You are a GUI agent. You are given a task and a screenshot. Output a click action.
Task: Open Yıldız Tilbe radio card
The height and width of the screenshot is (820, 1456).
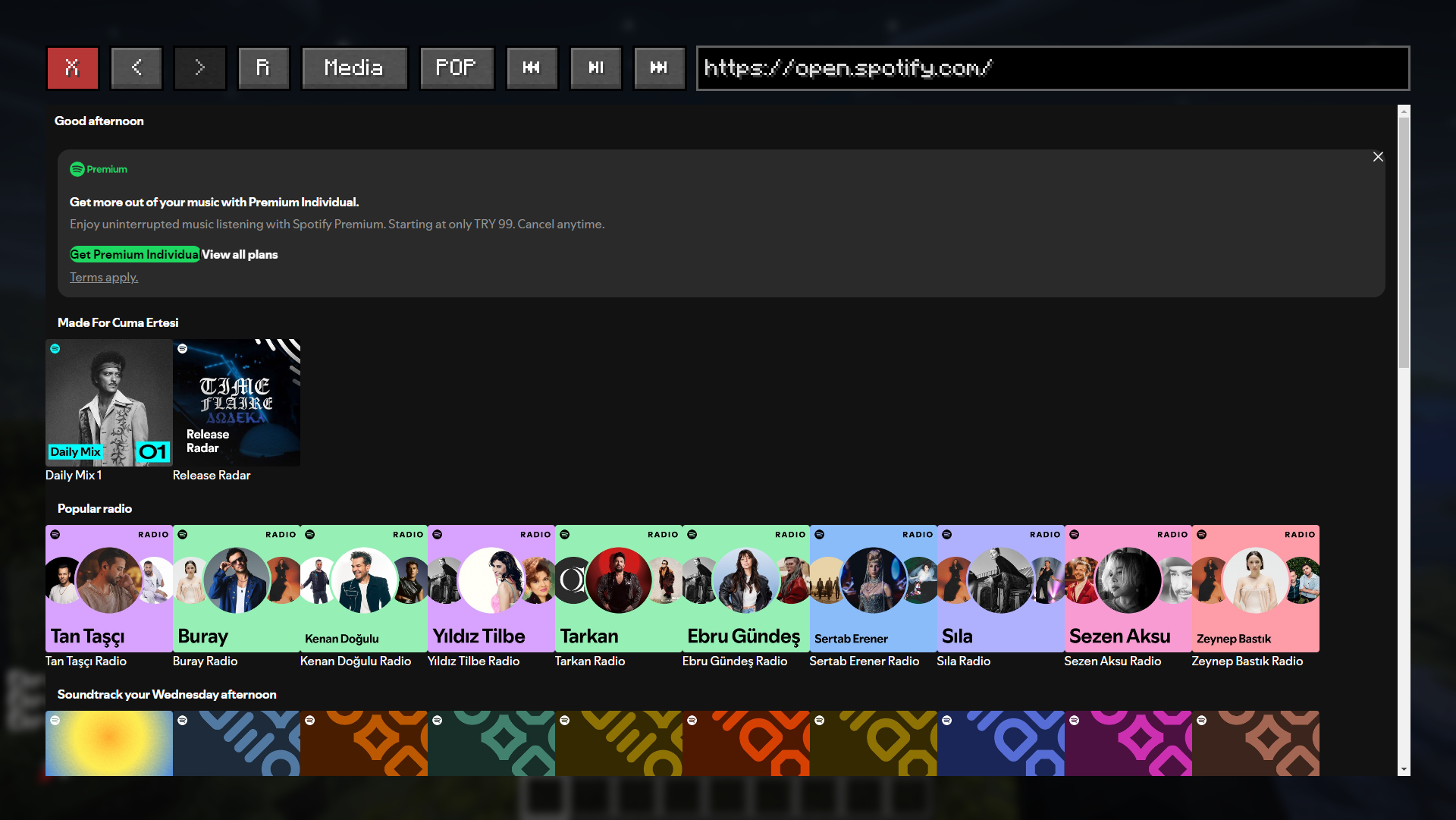click(491, 589)
